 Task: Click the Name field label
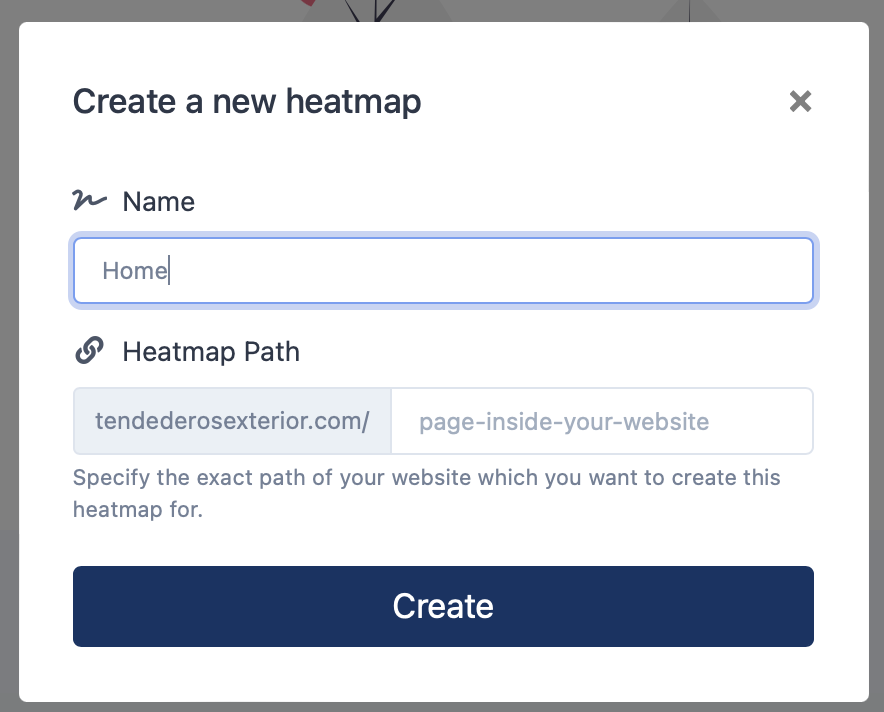click(x=158, y=202)
